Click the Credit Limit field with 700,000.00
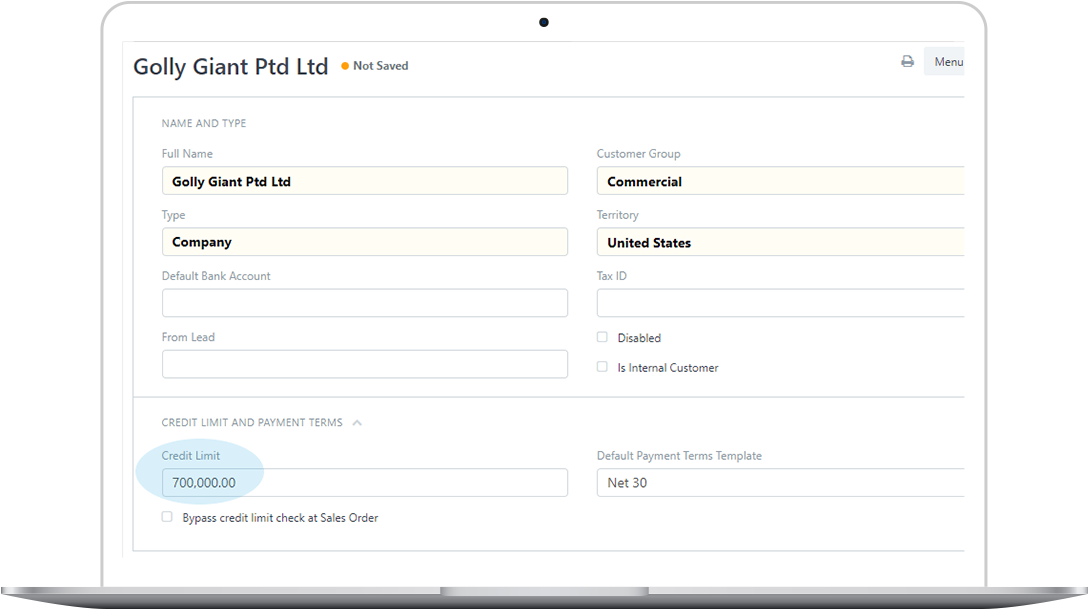1090x610 pixels. pos(364,483)
